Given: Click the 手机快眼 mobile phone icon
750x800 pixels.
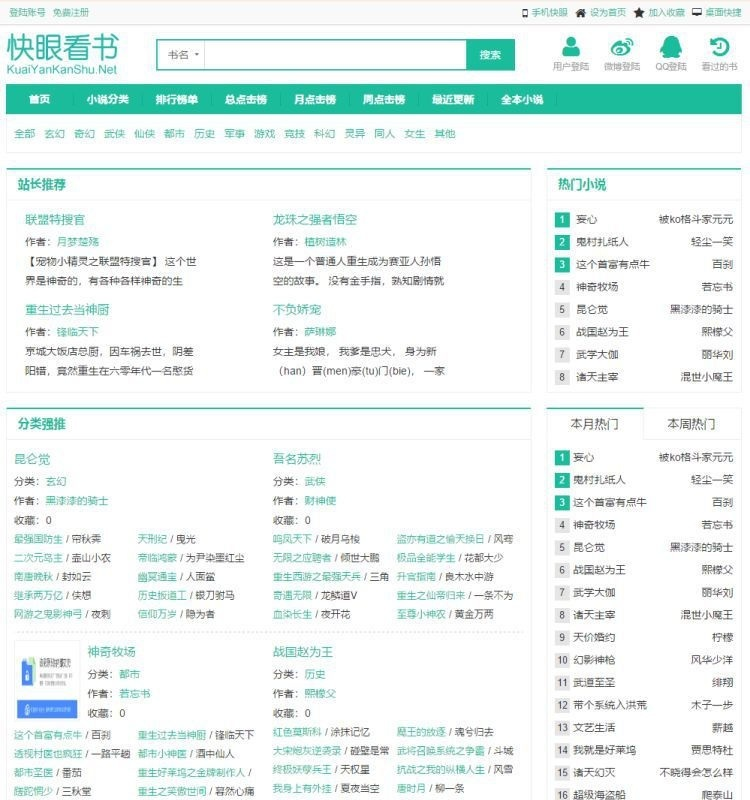Looking at the screenshot, I should 524,13.
